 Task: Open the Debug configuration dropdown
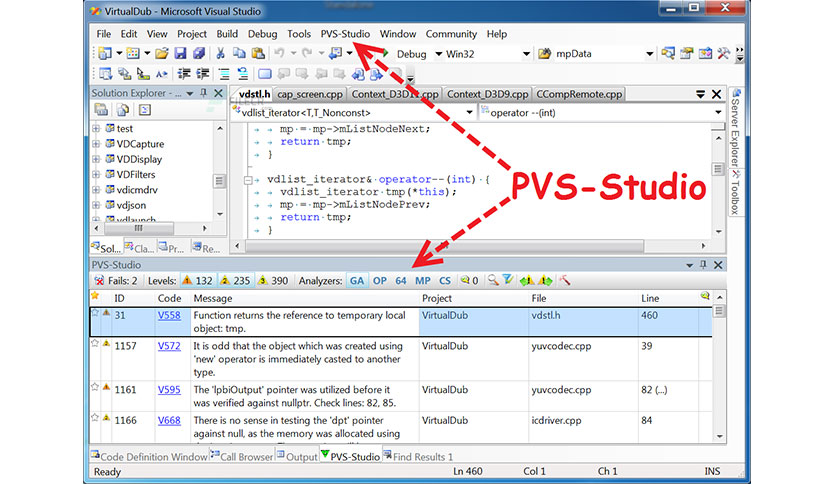[439, 54]
